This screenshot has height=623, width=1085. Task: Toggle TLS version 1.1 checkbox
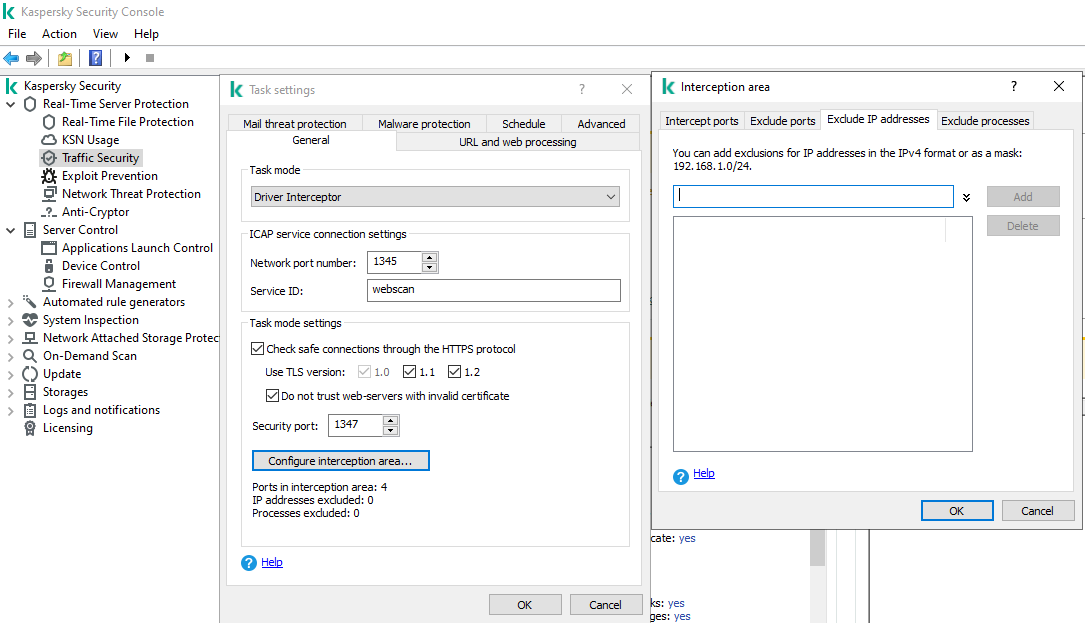point(409,372)
